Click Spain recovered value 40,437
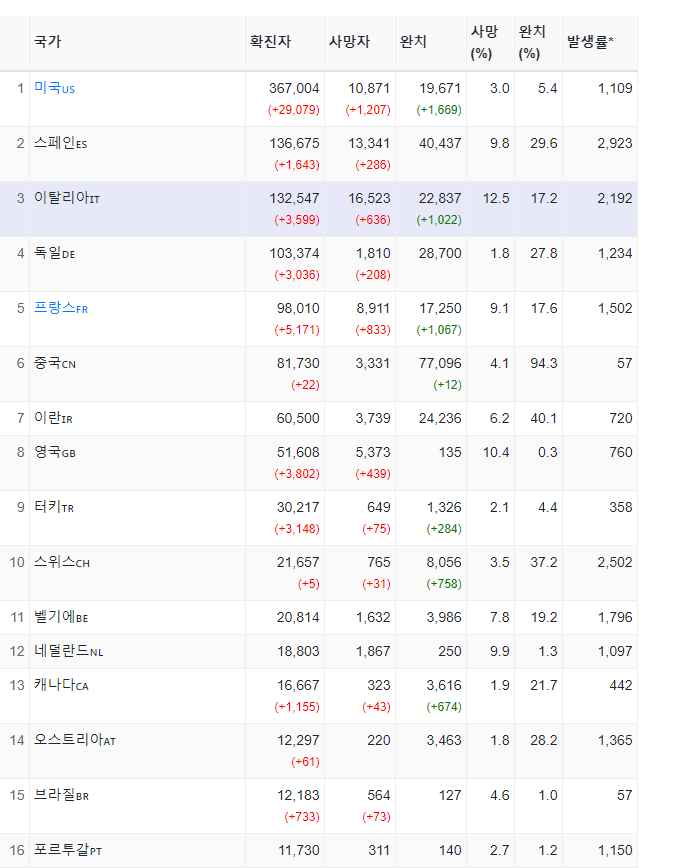 click(x=440, y=143)
